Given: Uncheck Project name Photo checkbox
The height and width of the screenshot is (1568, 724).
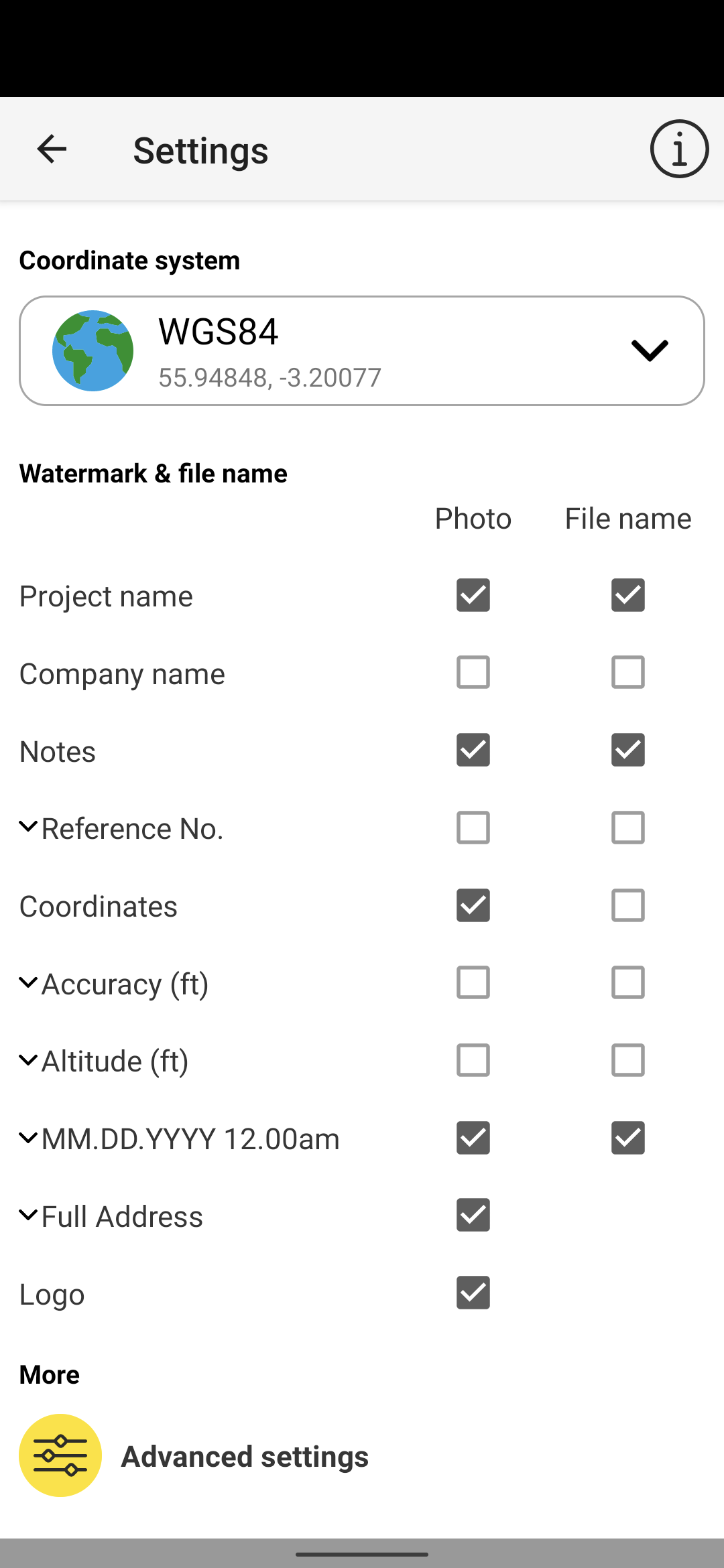Looking at the screenshot, I should (473, 595).
